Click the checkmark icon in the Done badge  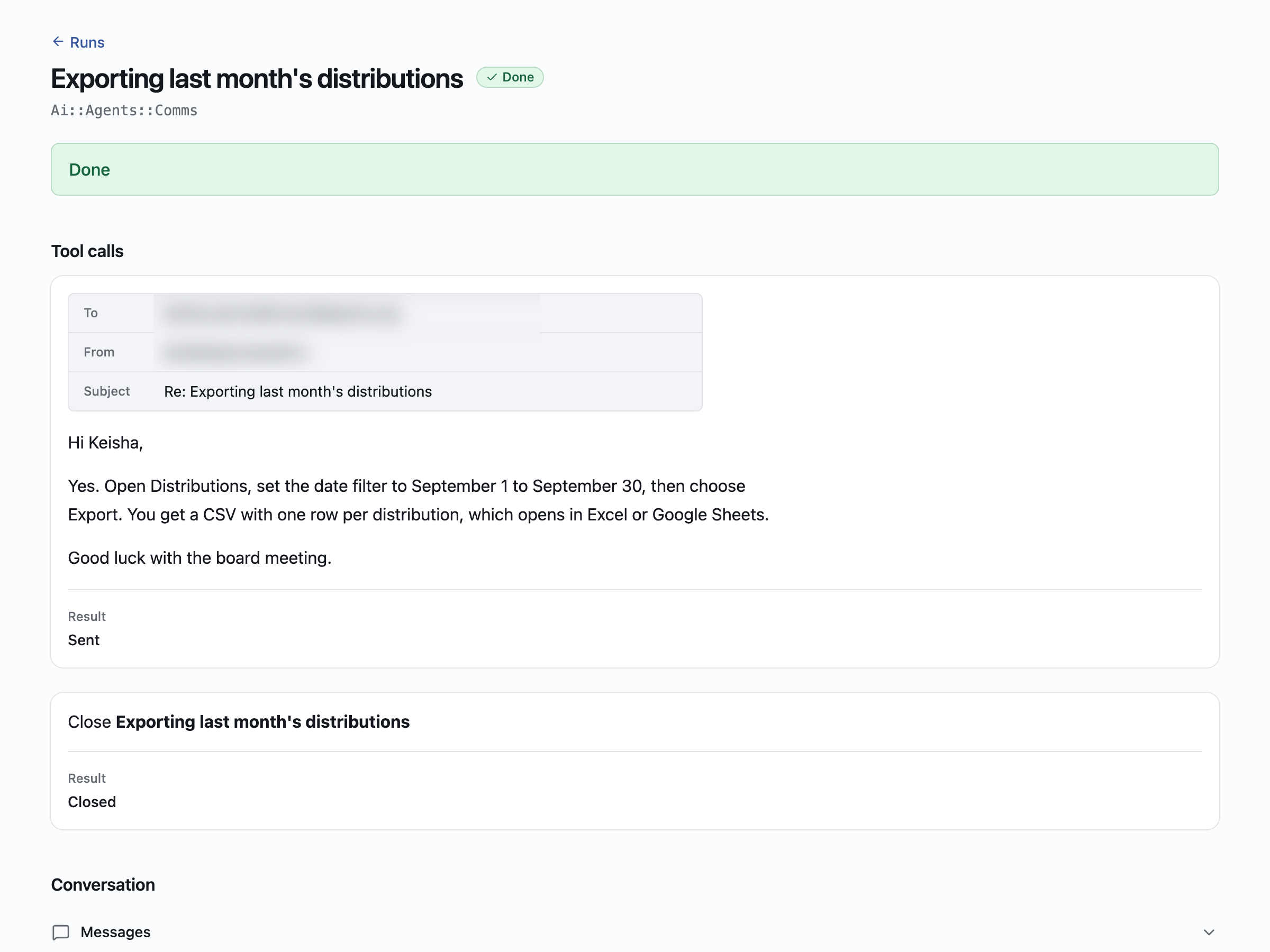pos(492,77)
